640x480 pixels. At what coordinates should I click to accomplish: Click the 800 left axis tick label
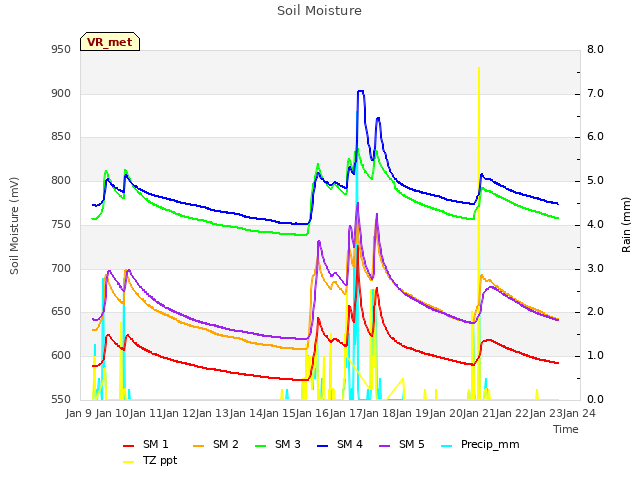pyautogui.click(x=61, y=180)
